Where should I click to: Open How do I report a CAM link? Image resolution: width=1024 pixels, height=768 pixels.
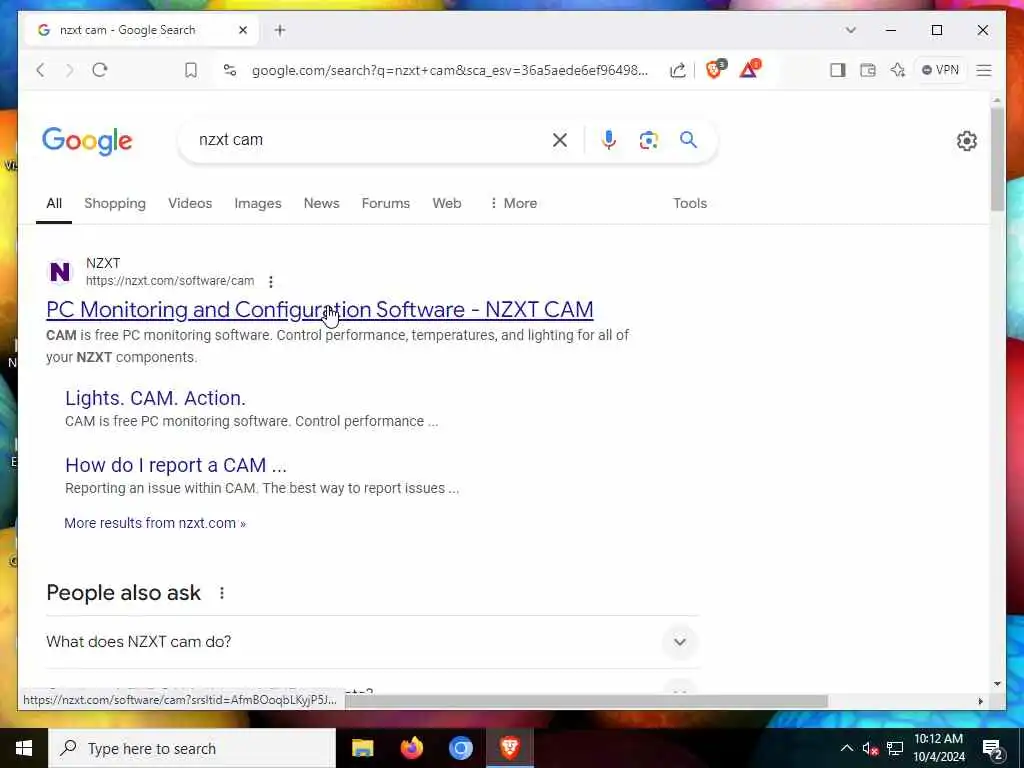(x=176, y=465)
